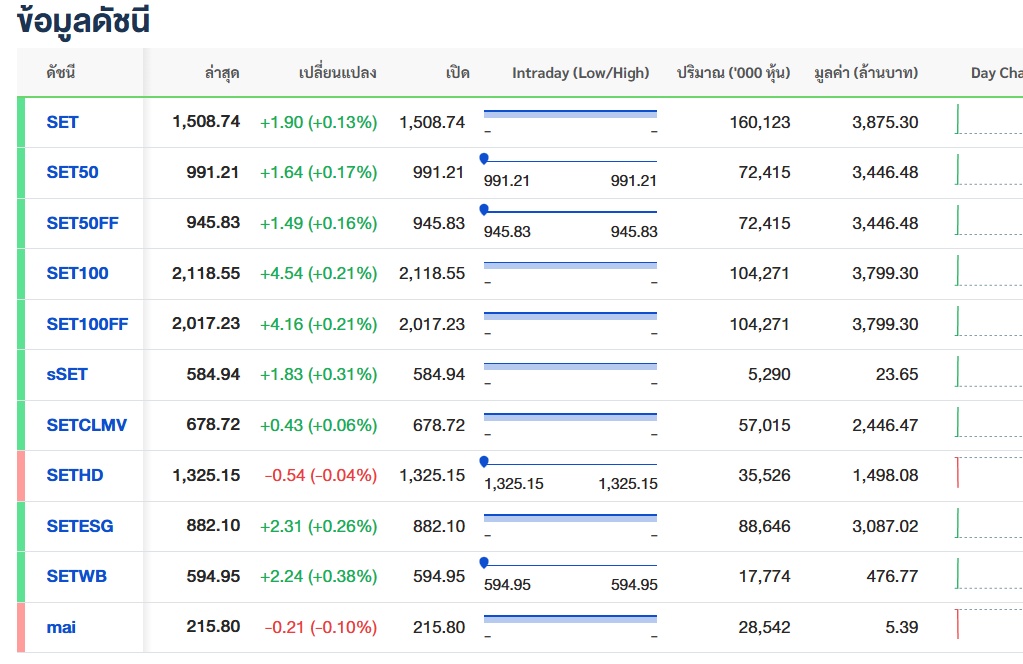Click the SET row day chart thumbnail
The height and width of the screenshot is (664, 1023).
(x=988, y=120)
